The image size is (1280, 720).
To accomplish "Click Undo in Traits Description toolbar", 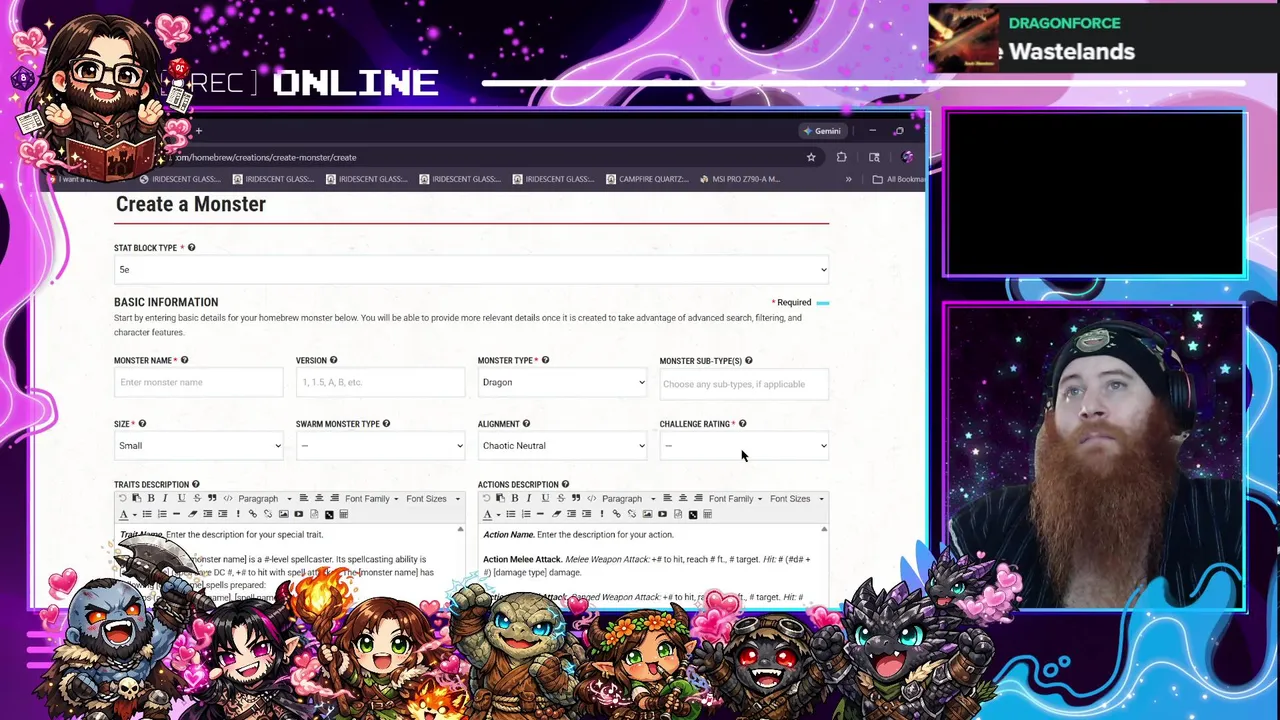I will click(x=123, y=498).
